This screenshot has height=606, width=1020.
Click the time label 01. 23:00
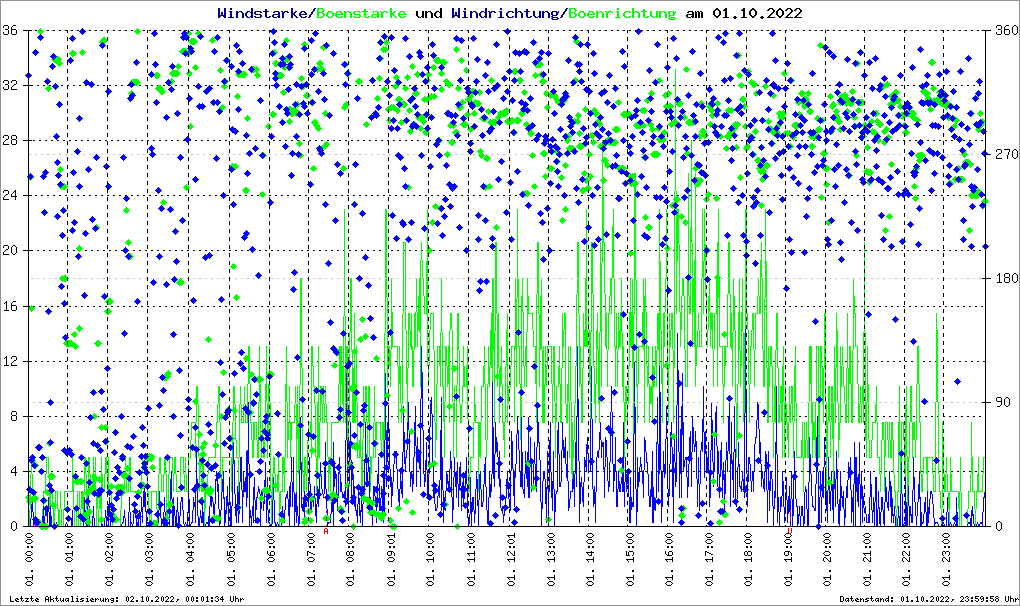click(947, 560)
